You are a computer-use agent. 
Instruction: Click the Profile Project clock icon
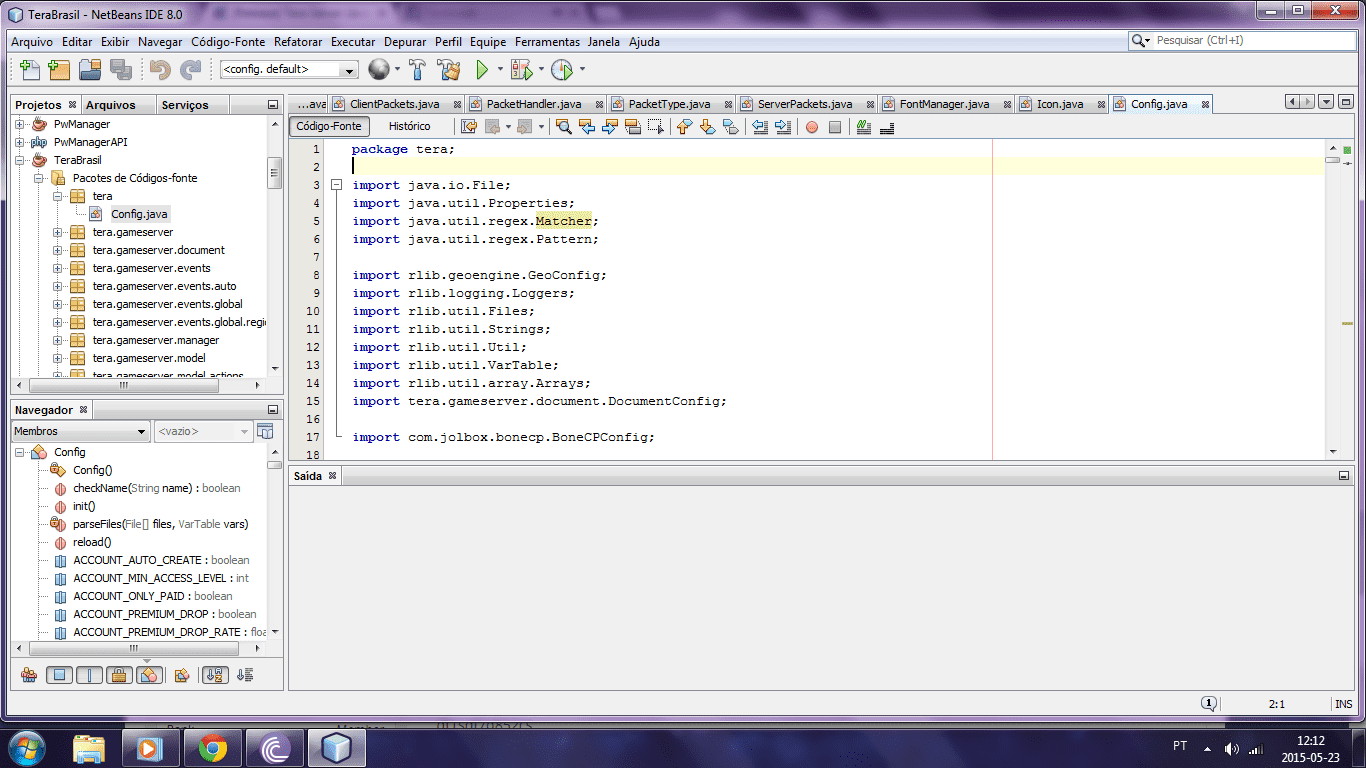coord(561,70)
